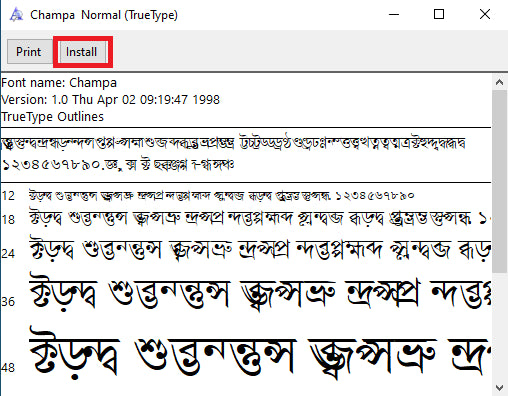Viewport: 508px width, 396px height.
Task: Click the size label 18
Action: pyautogui.click(x=8, y=220)
